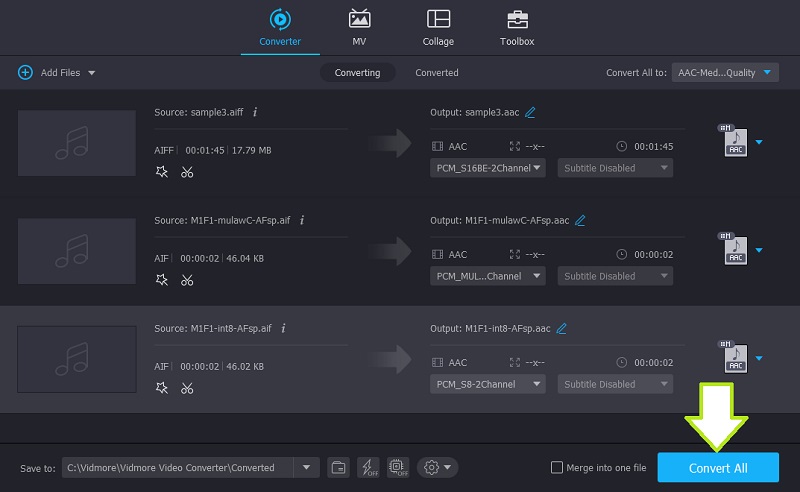Viewport: 800px width, 492px height.
Task: Click the scissors cut icon for sample3.aiff
Action: click(187, 172)
